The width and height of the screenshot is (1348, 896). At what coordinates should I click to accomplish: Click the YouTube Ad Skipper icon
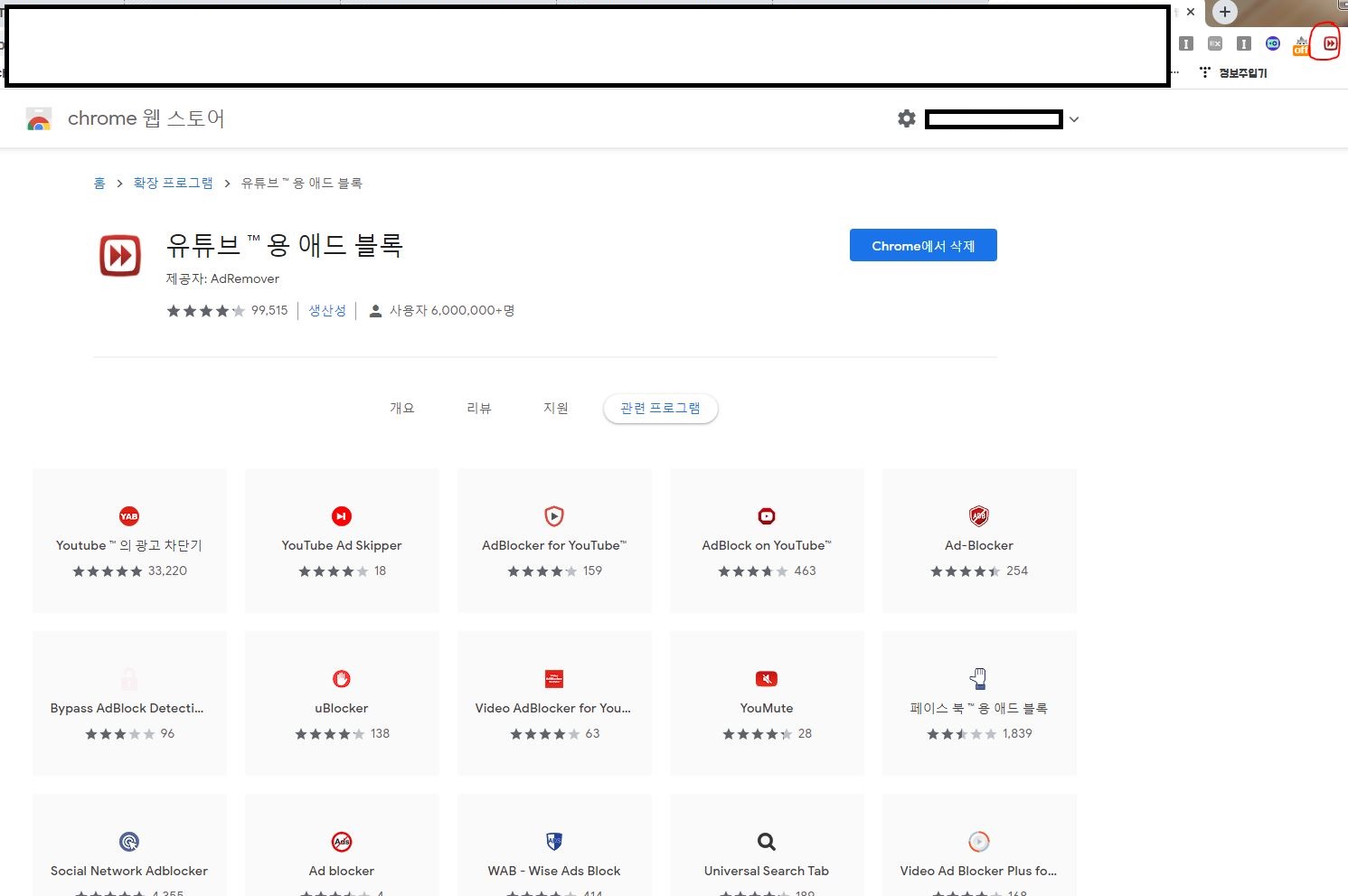(342, 516)
